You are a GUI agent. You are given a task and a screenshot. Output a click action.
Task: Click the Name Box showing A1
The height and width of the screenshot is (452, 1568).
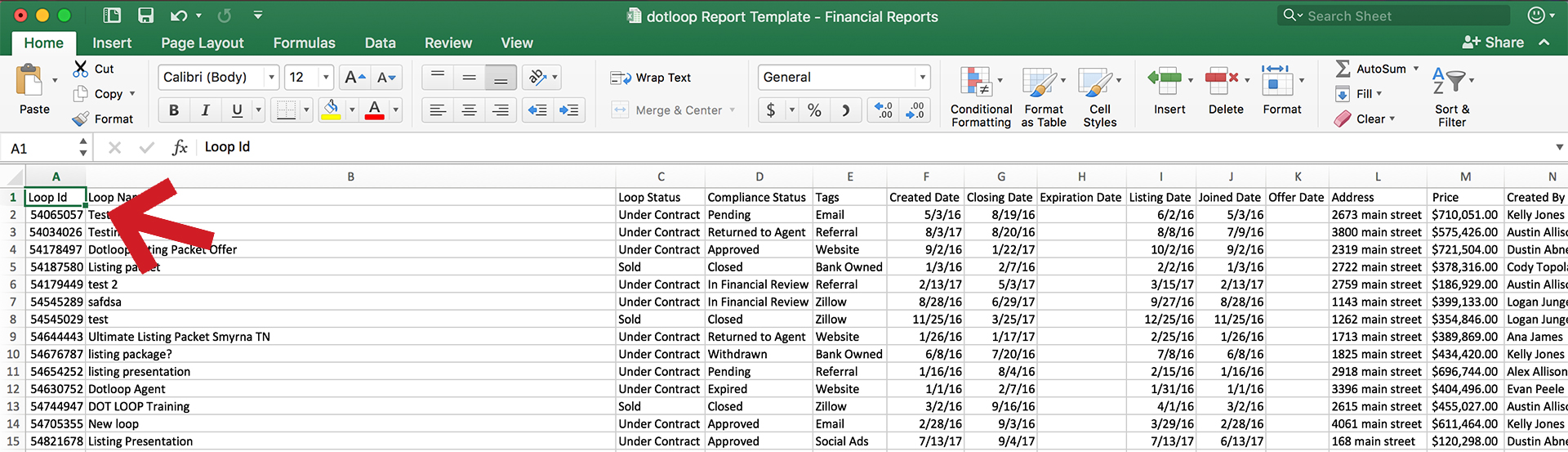coord(42,148)
